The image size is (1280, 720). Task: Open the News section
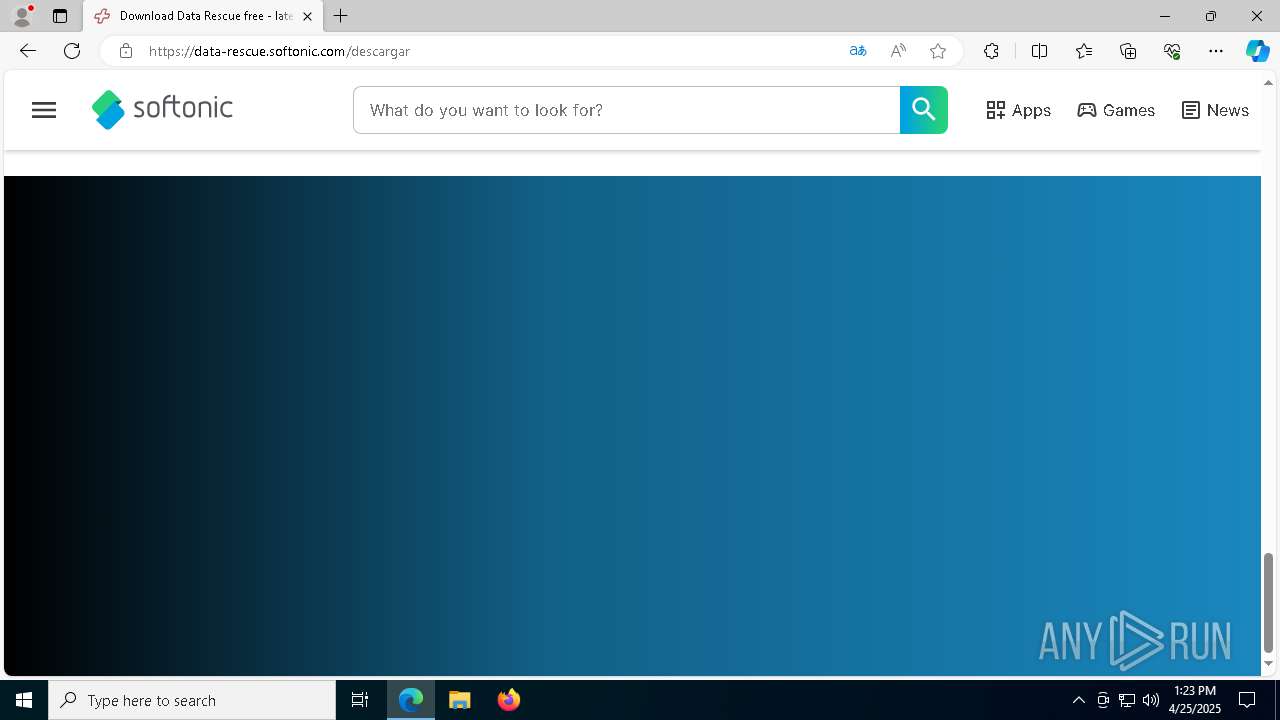tap(1215, 110)
